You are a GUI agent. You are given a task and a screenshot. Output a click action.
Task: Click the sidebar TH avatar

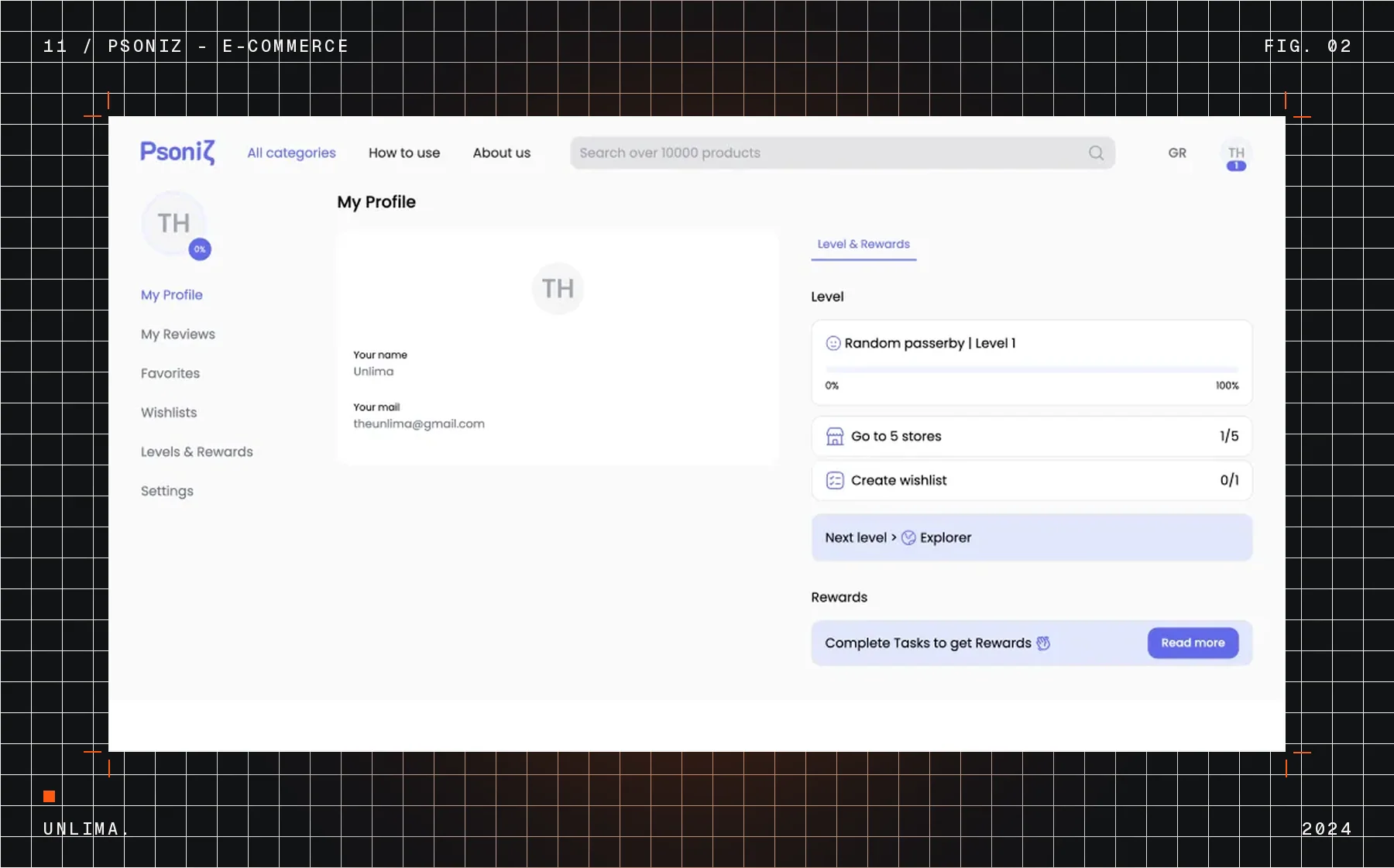pyautogui.click(x=173, y=224)
